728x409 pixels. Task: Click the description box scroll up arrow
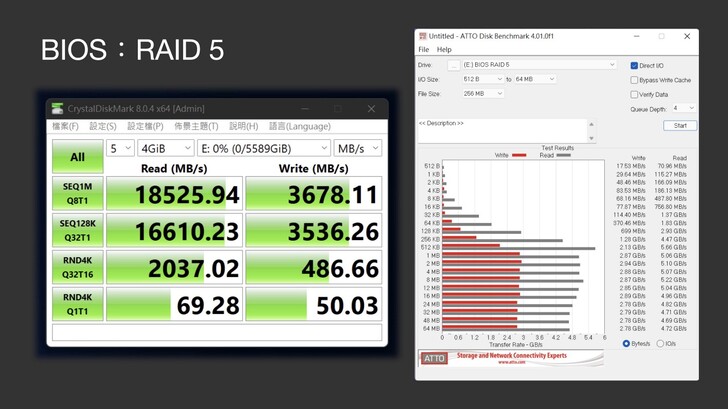(591, 124)
